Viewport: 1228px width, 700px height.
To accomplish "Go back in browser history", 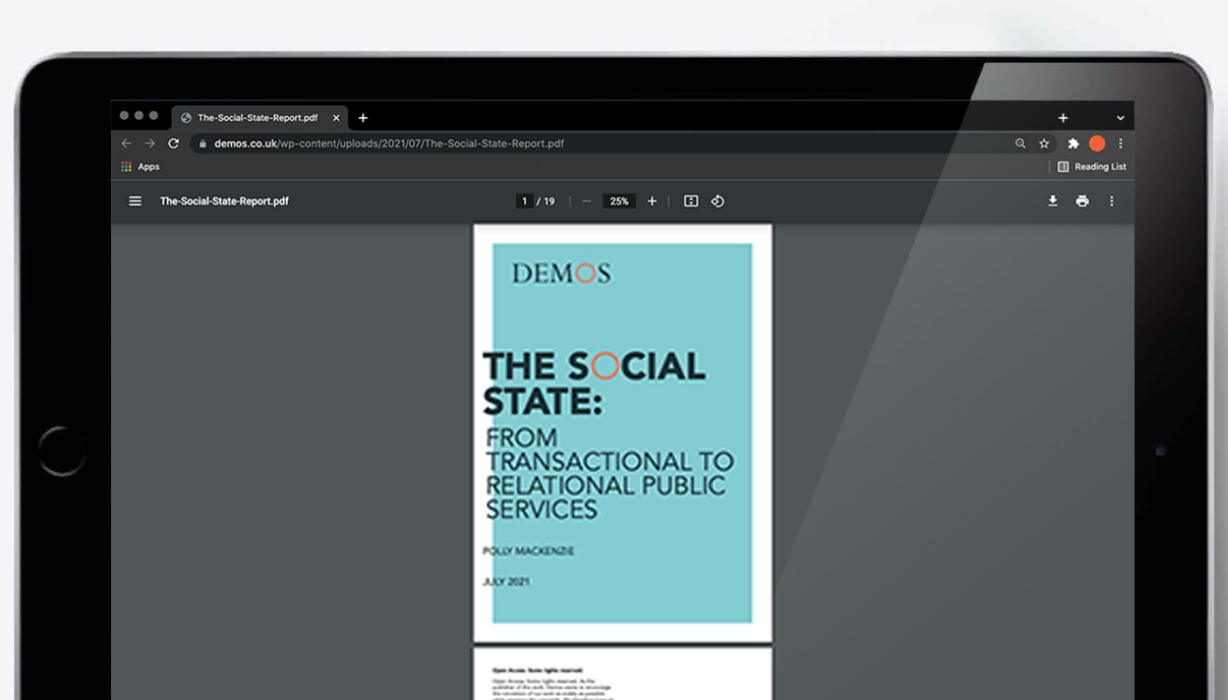I will pos(126,143).
